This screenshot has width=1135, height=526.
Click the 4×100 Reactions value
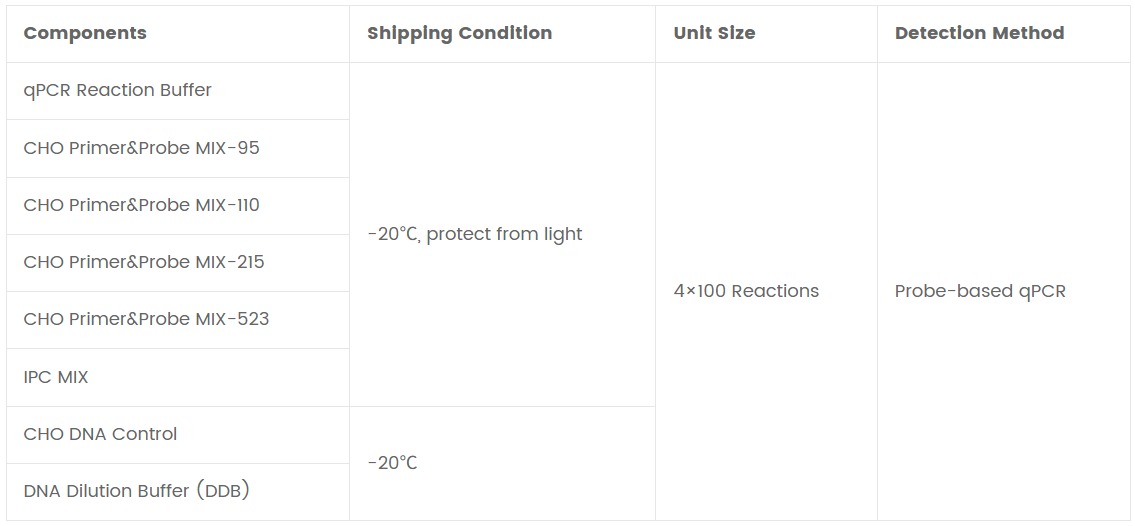click(746, 292)
